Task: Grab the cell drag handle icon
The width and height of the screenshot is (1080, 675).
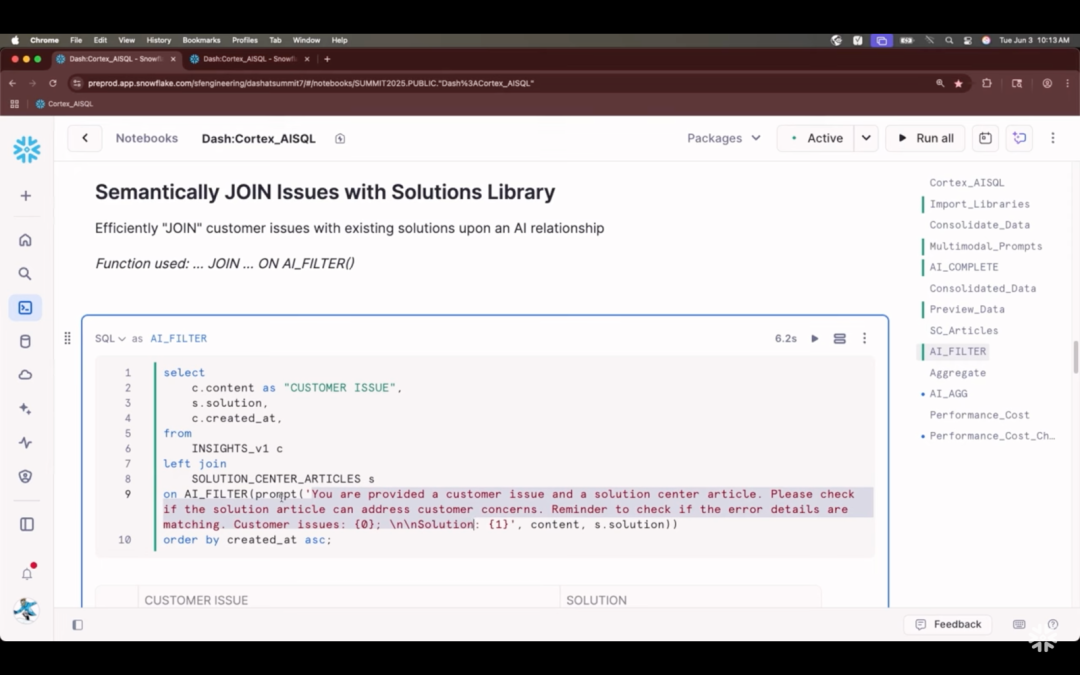Action: tap(67, 338)
